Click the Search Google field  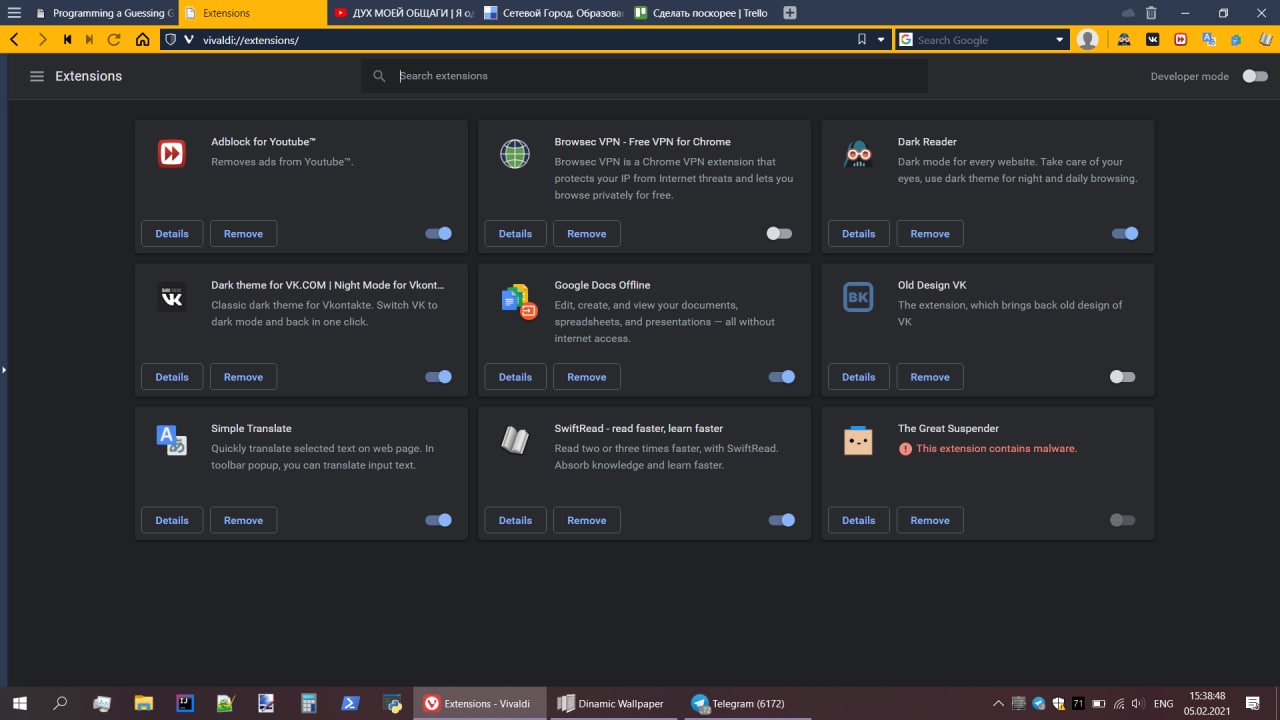pyautogui.click(x=983, y=40)
